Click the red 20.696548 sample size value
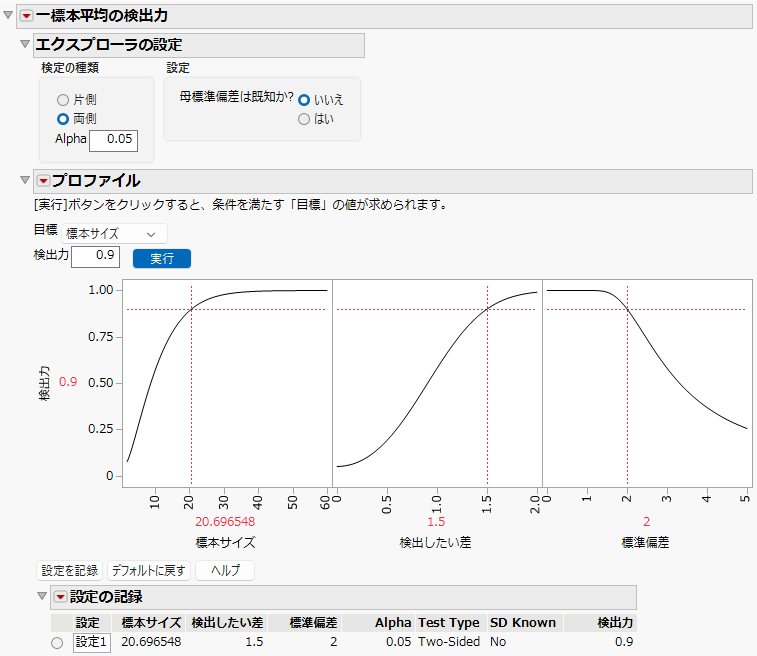This screenshot has width=757, height=656. pyautogui.click(x=225, y=522)
